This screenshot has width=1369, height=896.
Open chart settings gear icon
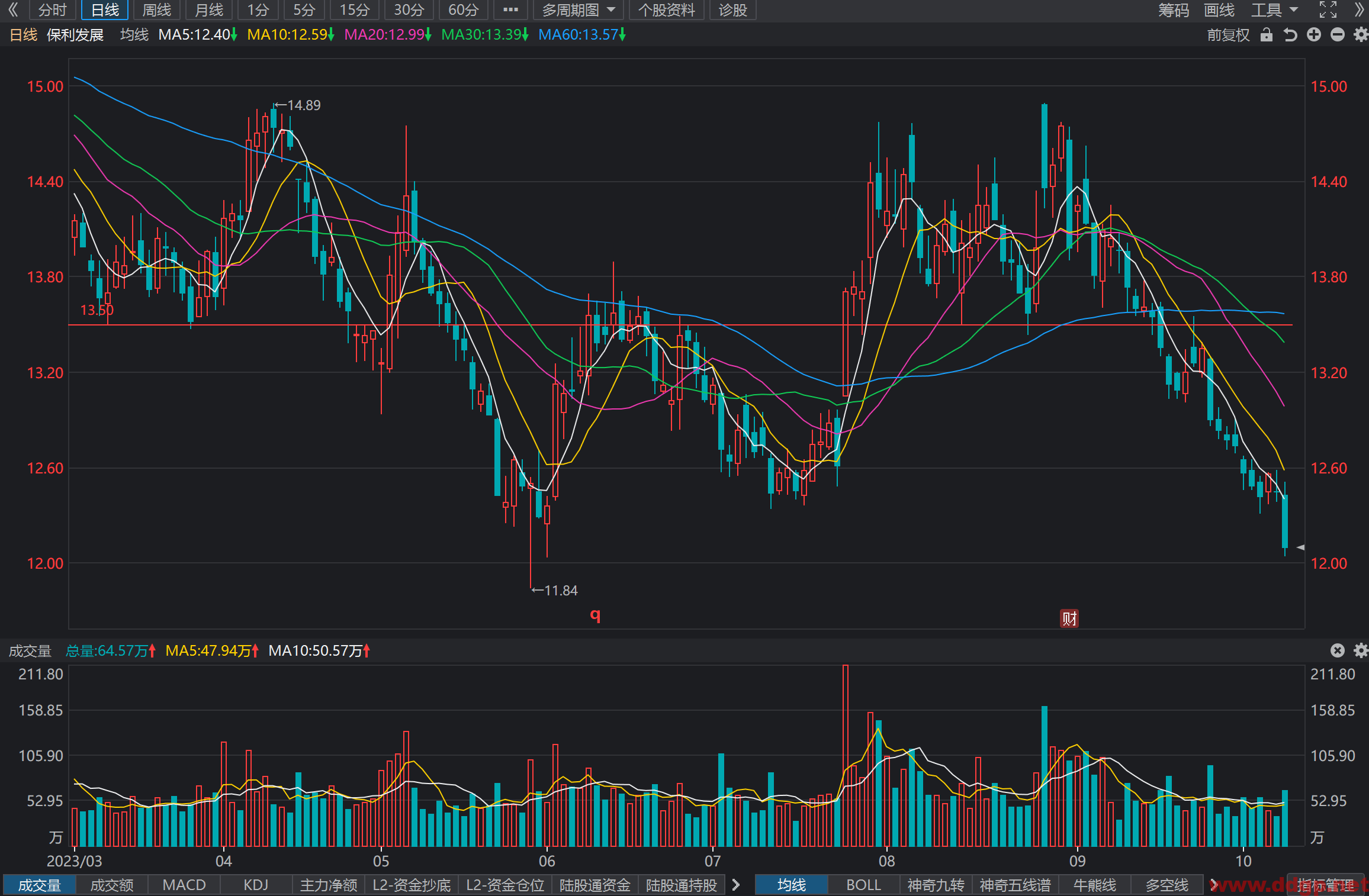click(1361, 35)
